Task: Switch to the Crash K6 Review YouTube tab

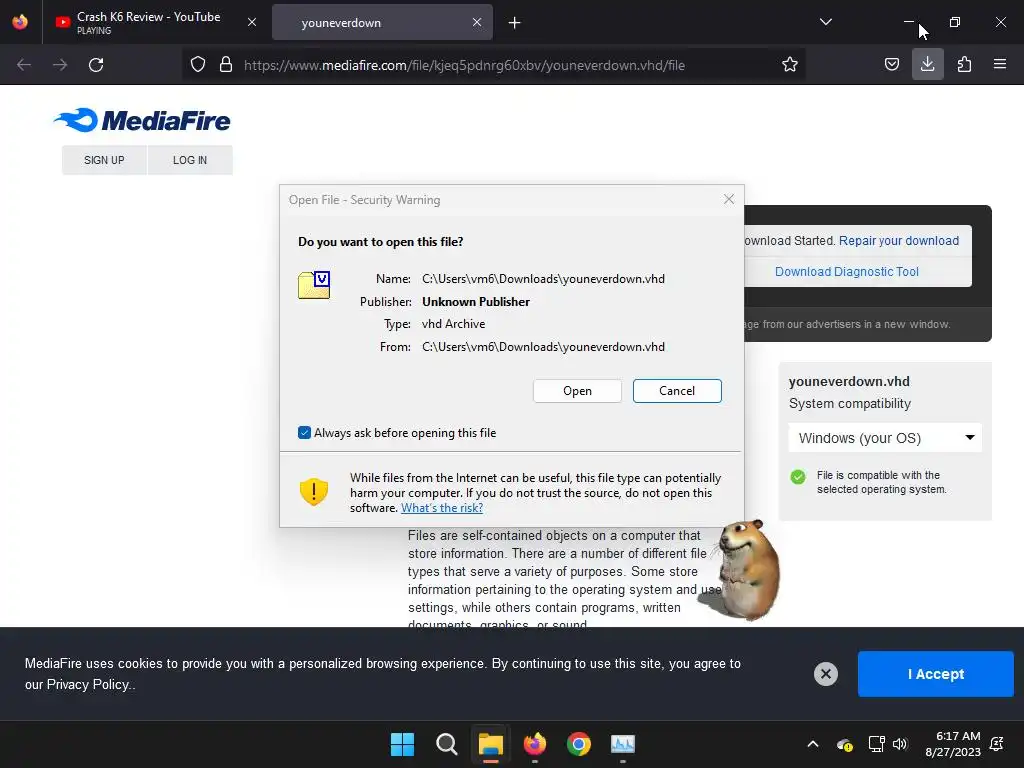Action: (149, 22)
